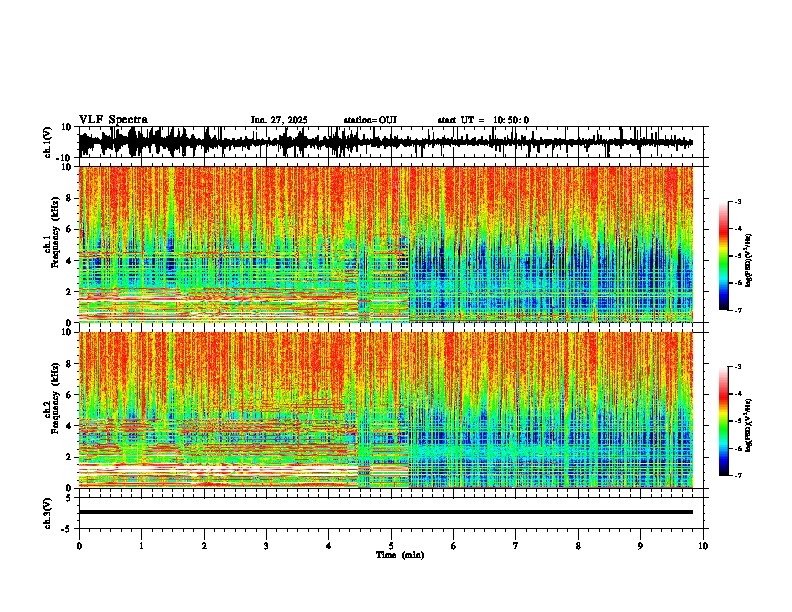Click the "10" tick on the time axis

(x=703, y=546)
